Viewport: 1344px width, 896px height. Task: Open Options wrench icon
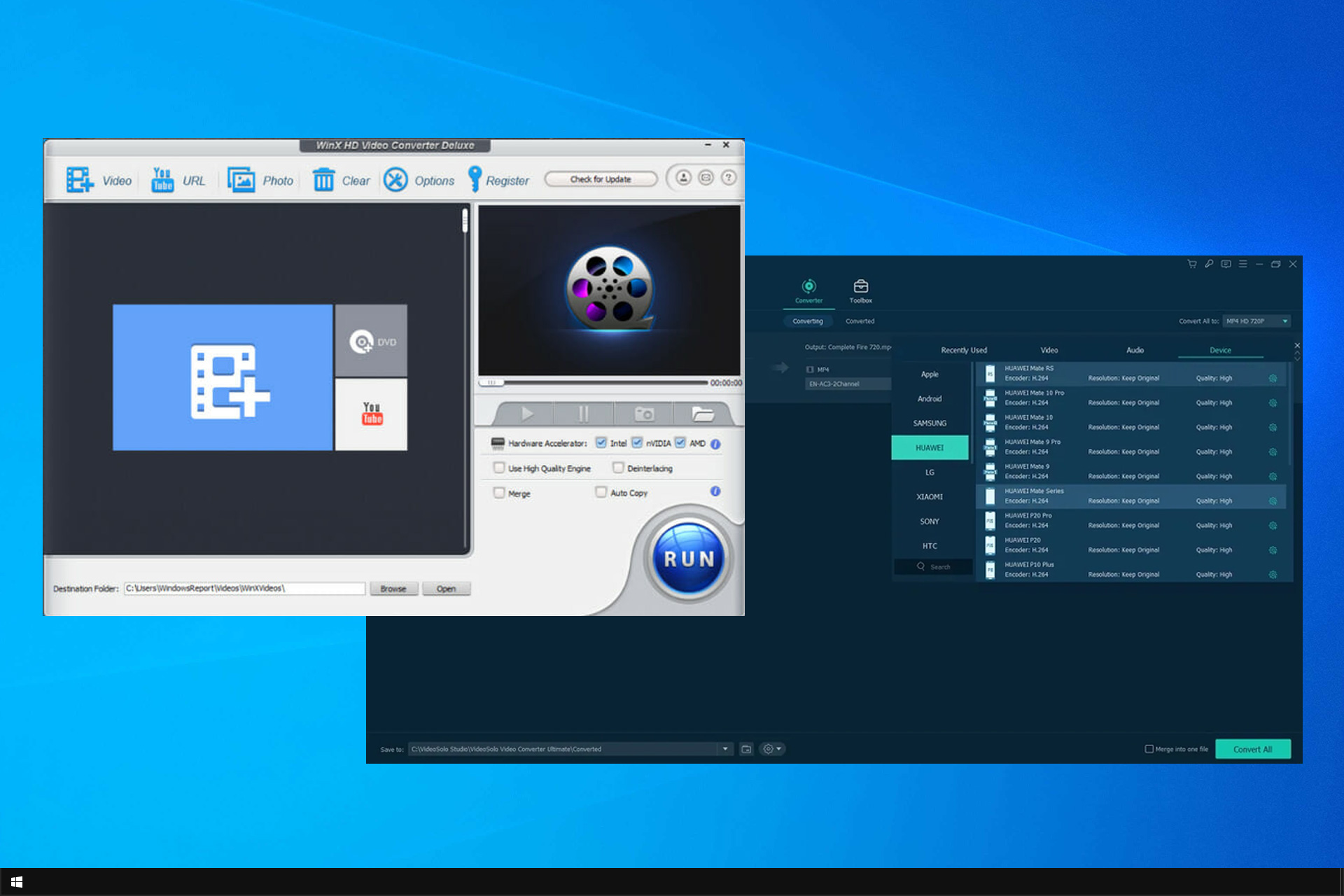point(395,180)
